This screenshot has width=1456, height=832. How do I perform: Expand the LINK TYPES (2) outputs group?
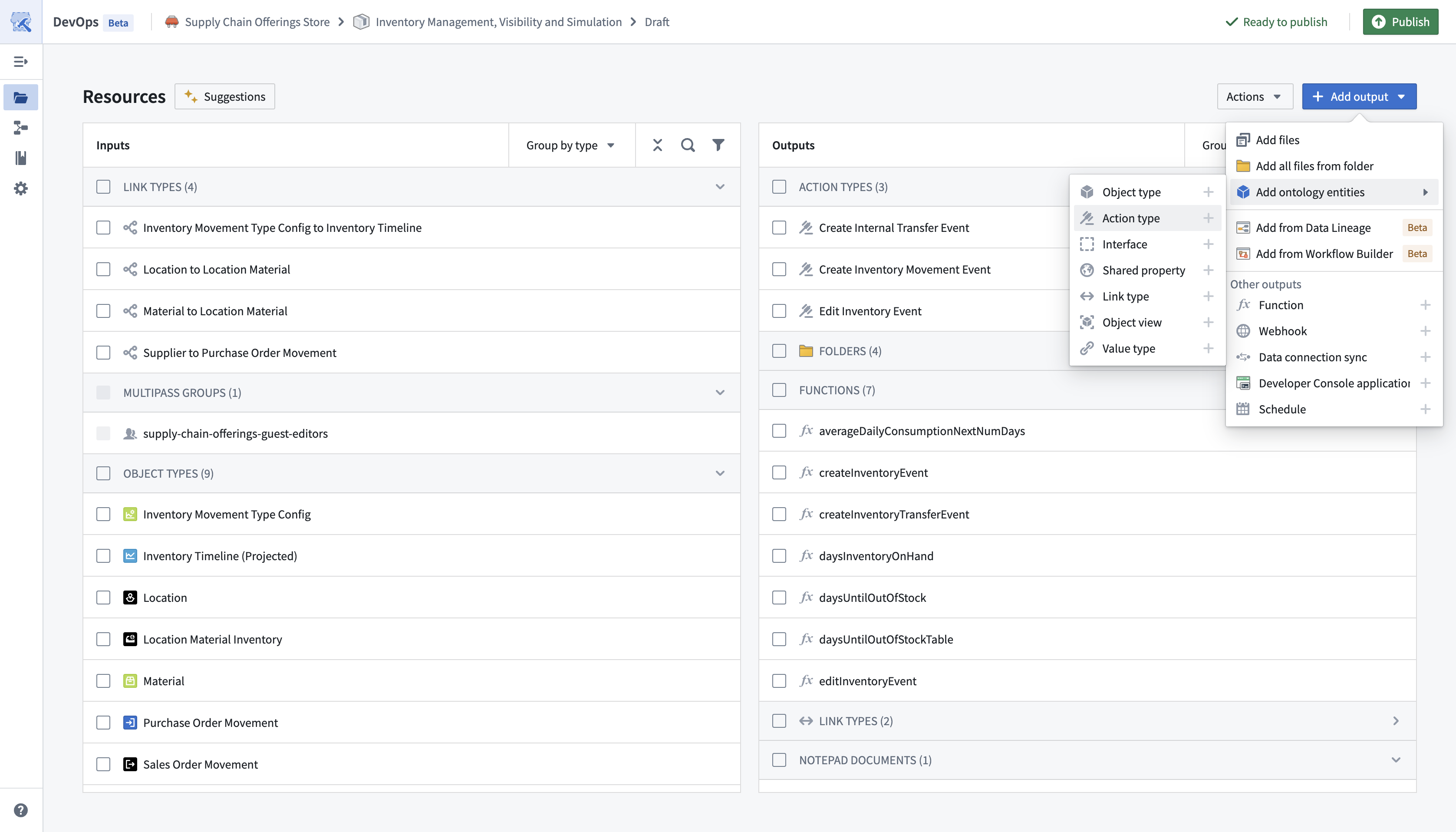pyautogui.click(x=1396, y=721)
